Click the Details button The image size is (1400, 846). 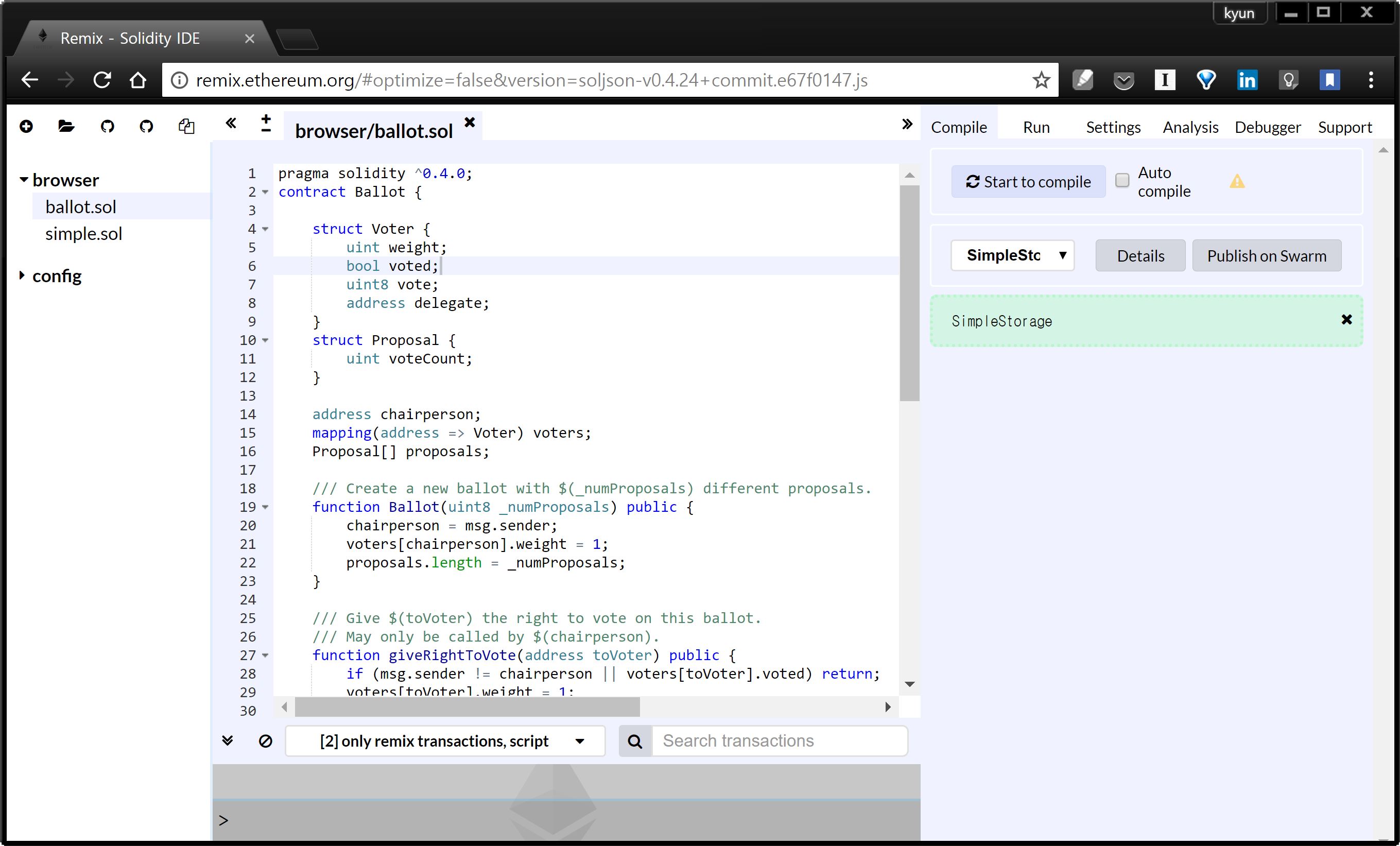click(x=1140, y=256)
